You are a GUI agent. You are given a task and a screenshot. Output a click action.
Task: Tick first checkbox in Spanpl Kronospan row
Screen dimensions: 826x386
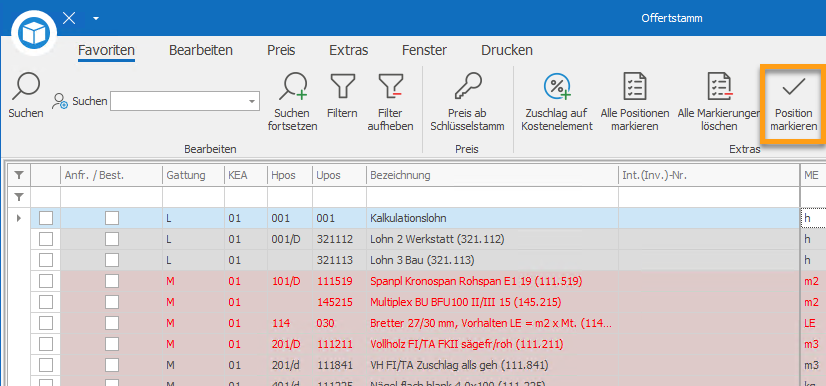click(x=46, y=281)
